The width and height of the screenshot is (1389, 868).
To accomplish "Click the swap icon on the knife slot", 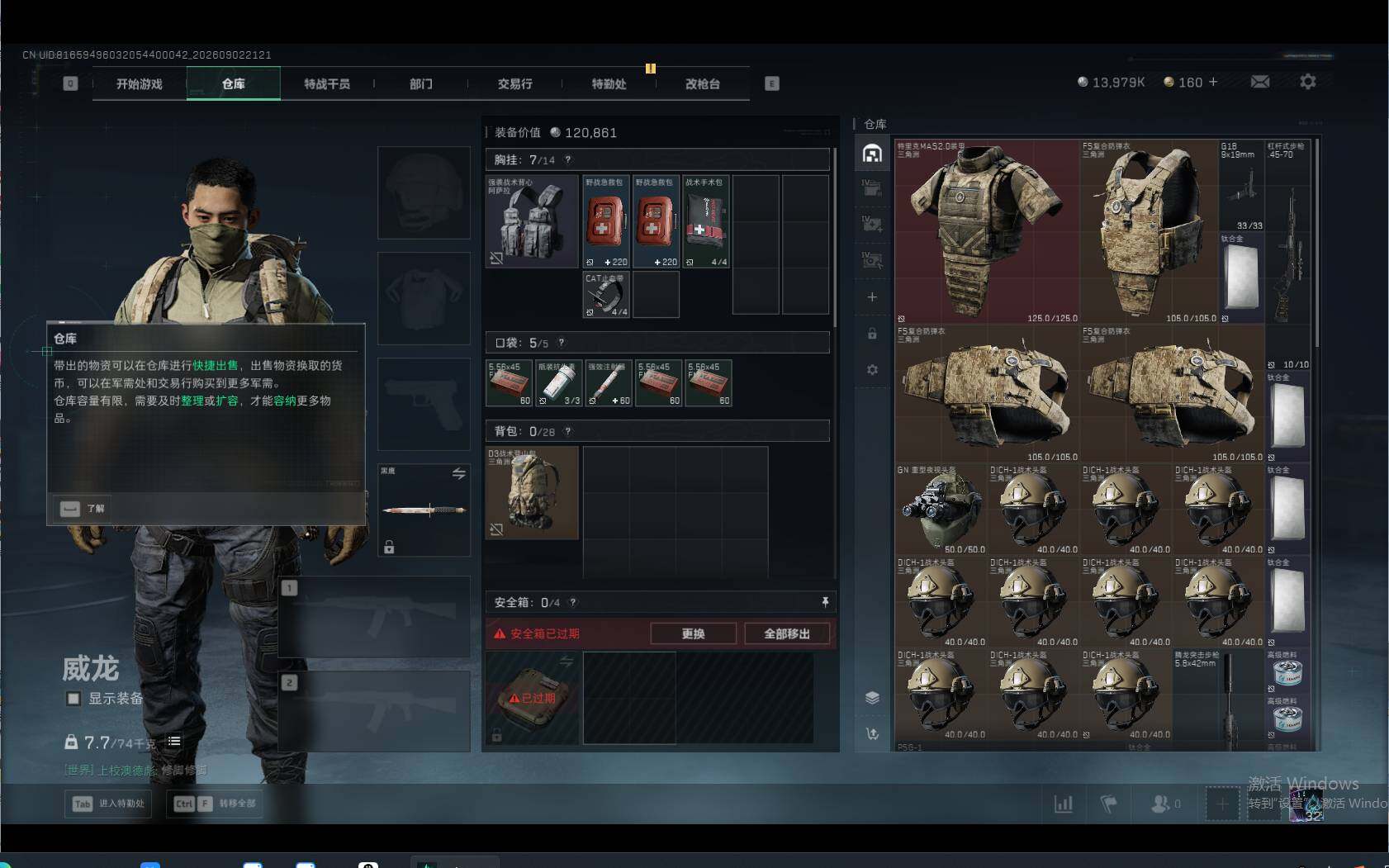I will click(458, 473).
